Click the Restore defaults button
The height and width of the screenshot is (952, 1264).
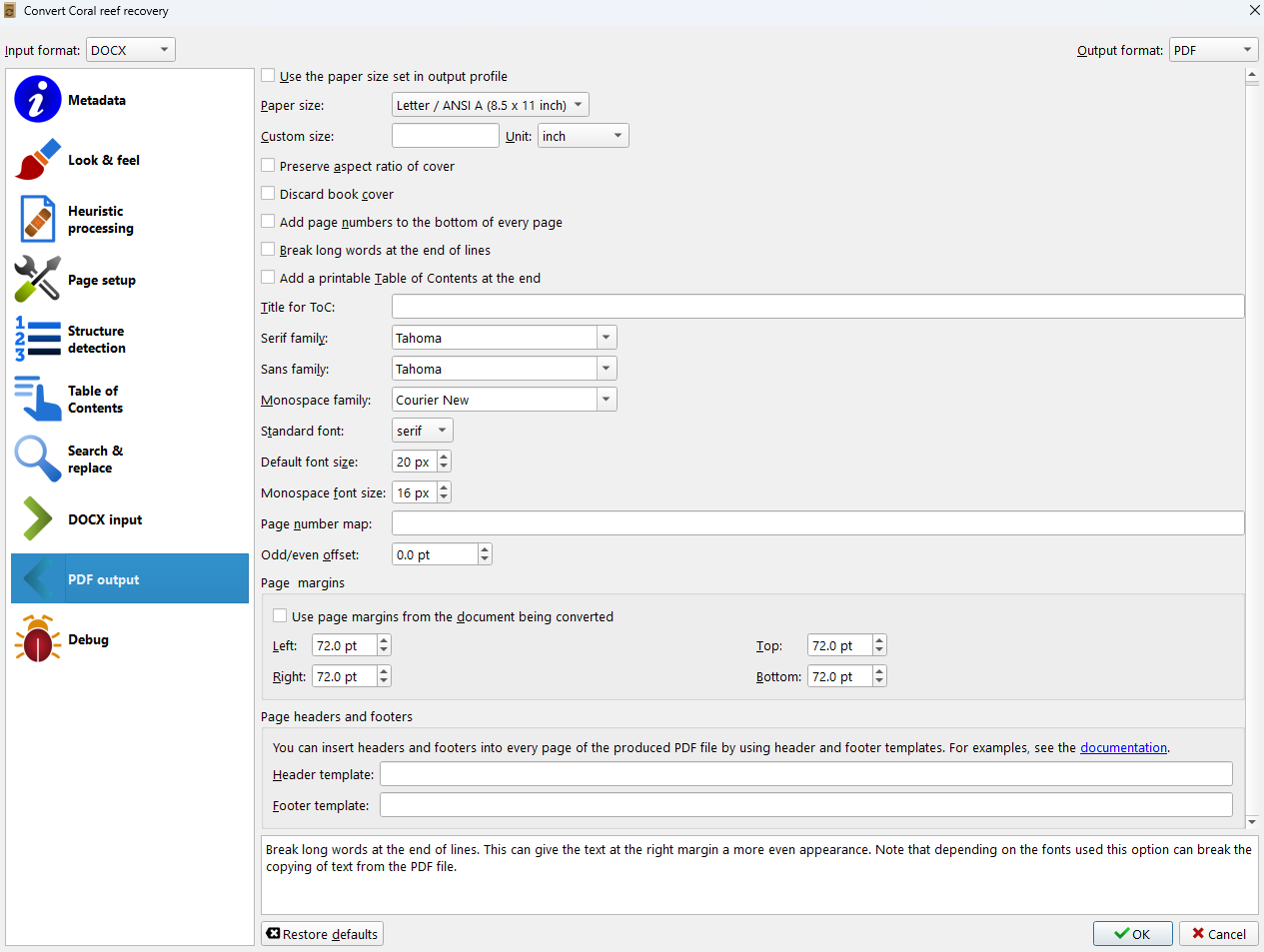(x=322, y=933)
